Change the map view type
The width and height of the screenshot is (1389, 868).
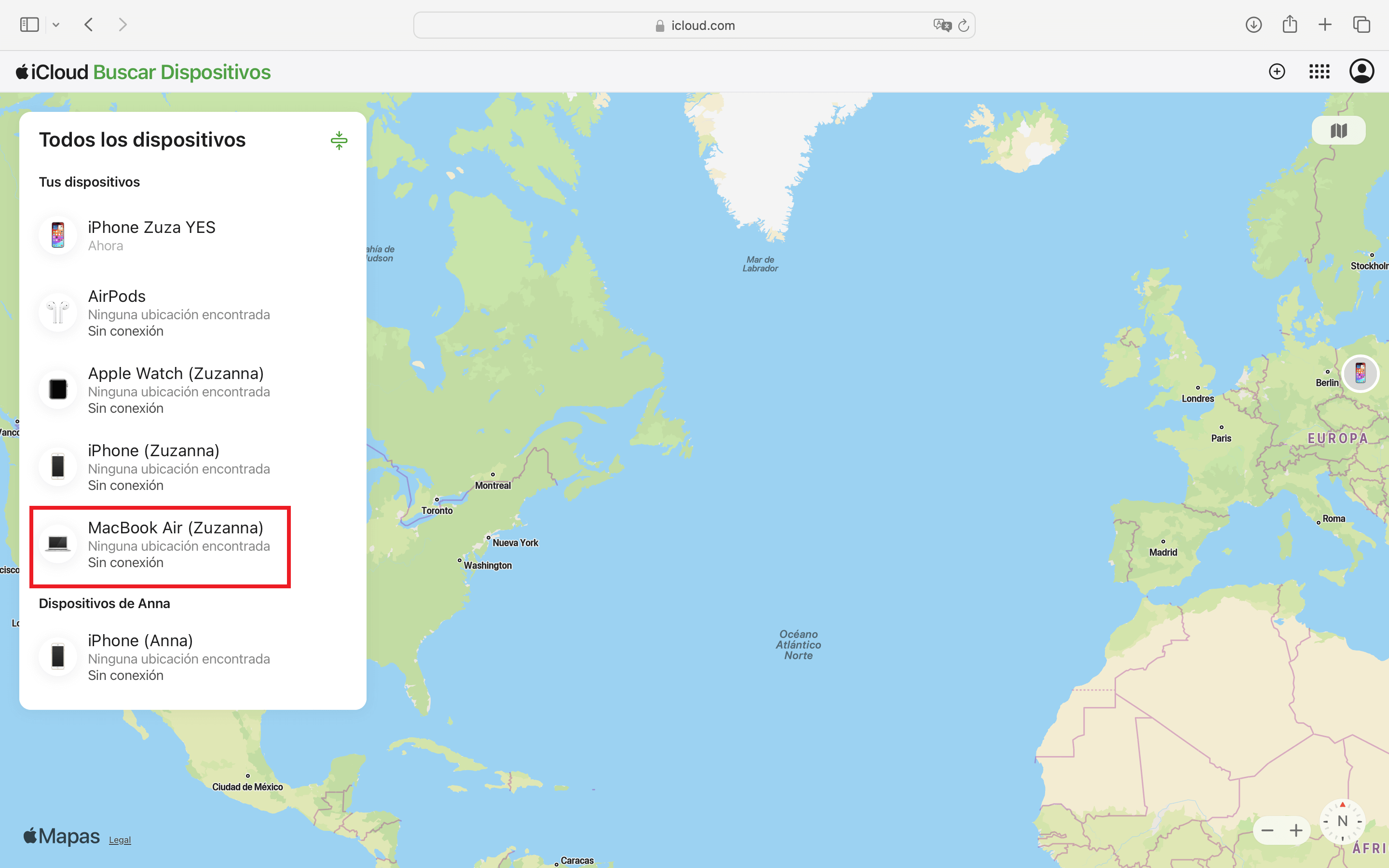(x=1338, y=131)
